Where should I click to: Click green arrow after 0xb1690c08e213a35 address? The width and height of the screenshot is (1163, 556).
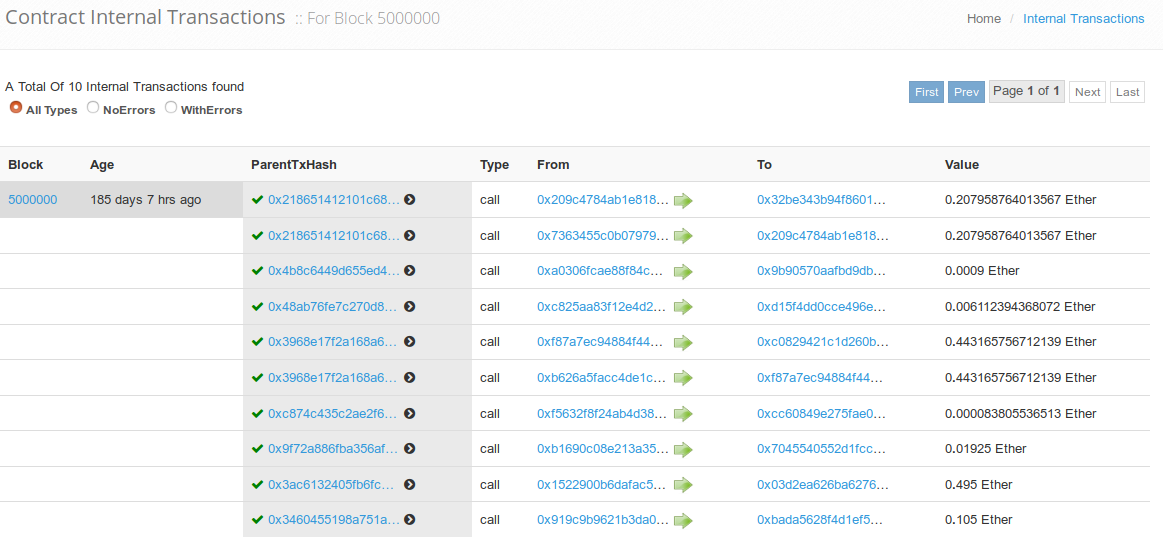coord(683,449)
